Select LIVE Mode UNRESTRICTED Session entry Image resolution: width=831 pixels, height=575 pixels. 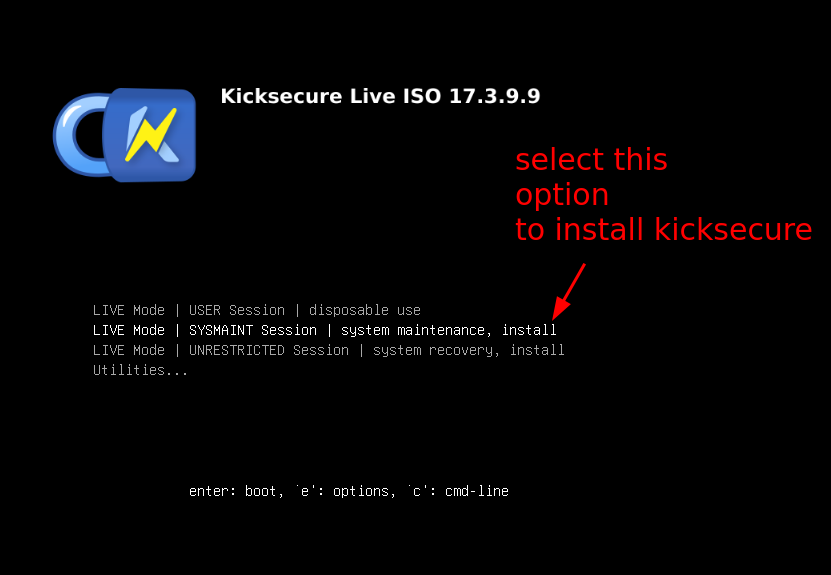point(329,350)
